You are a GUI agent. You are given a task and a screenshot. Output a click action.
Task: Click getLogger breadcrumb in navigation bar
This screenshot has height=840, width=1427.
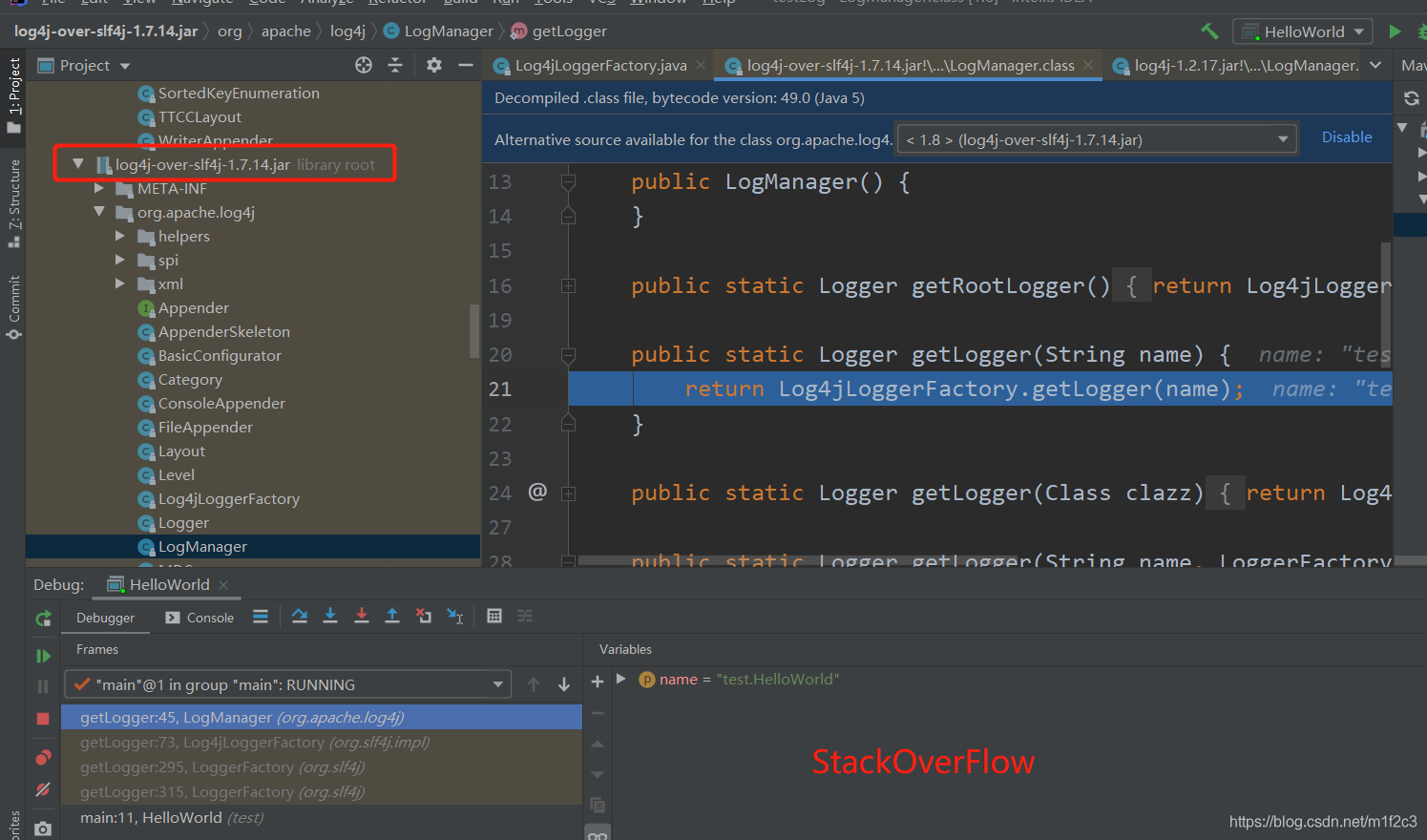pos(559,31)
